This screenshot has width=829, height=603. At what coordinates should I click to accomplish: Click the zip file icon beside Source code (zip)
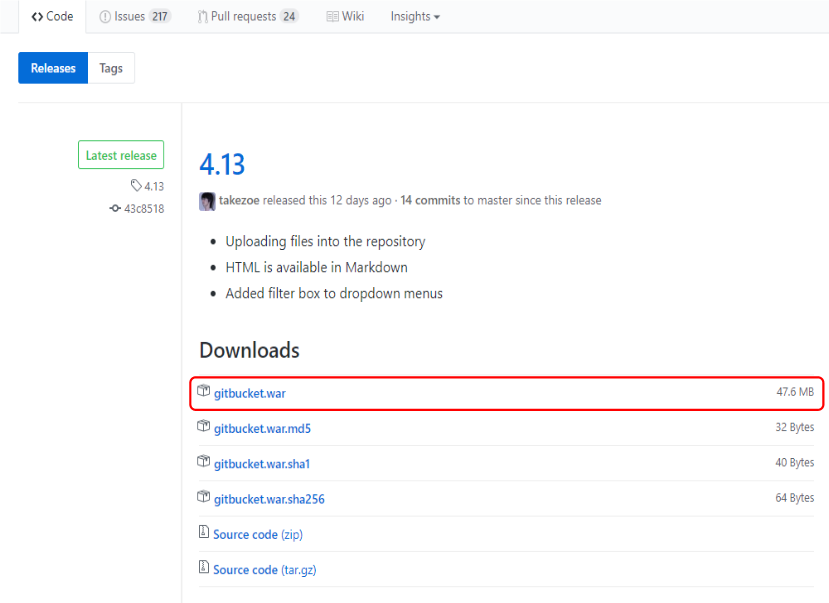204,532
